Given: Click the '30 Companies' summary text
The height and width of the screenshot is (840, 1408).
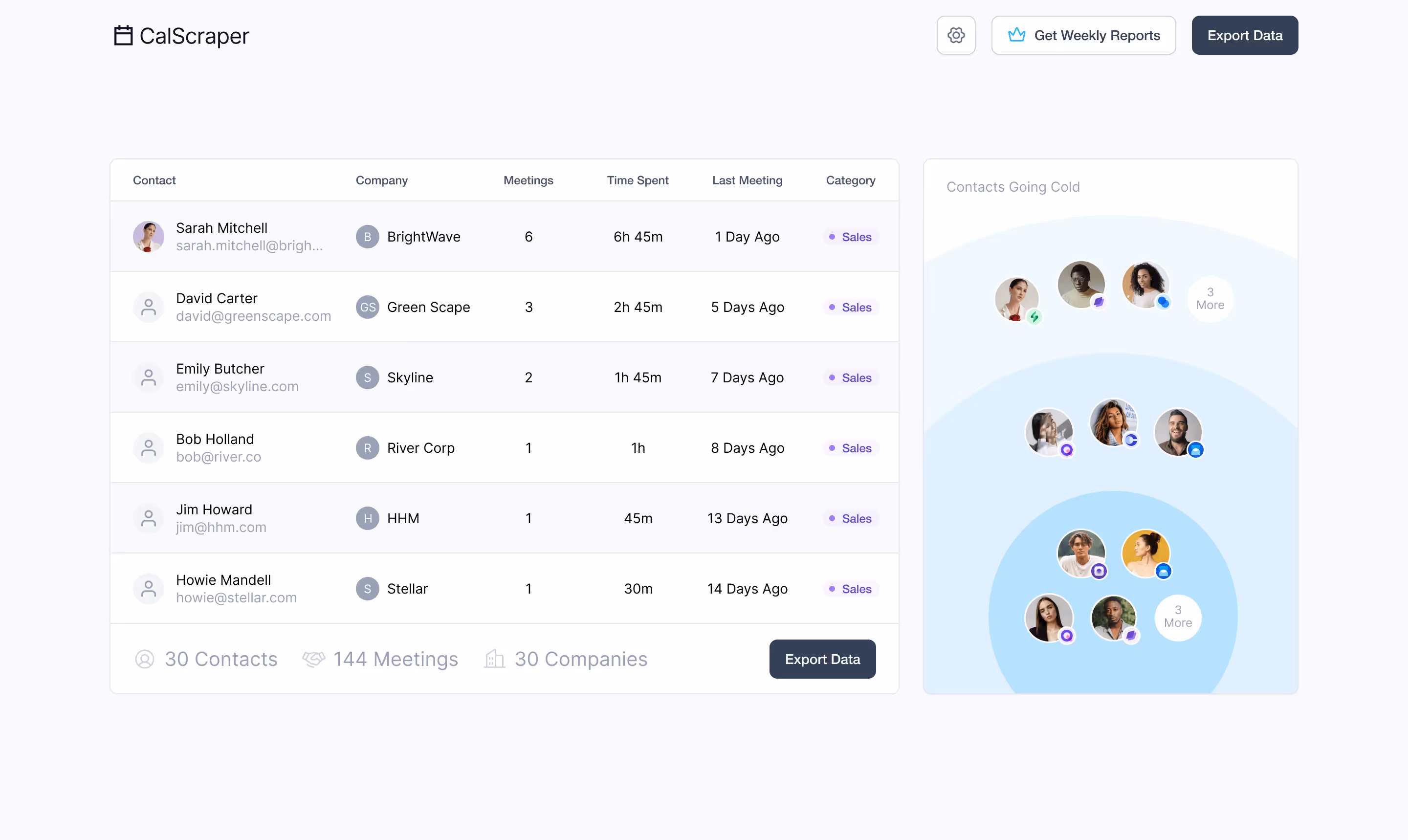Looking at the screenshot, I should click(x=581, y=659).
